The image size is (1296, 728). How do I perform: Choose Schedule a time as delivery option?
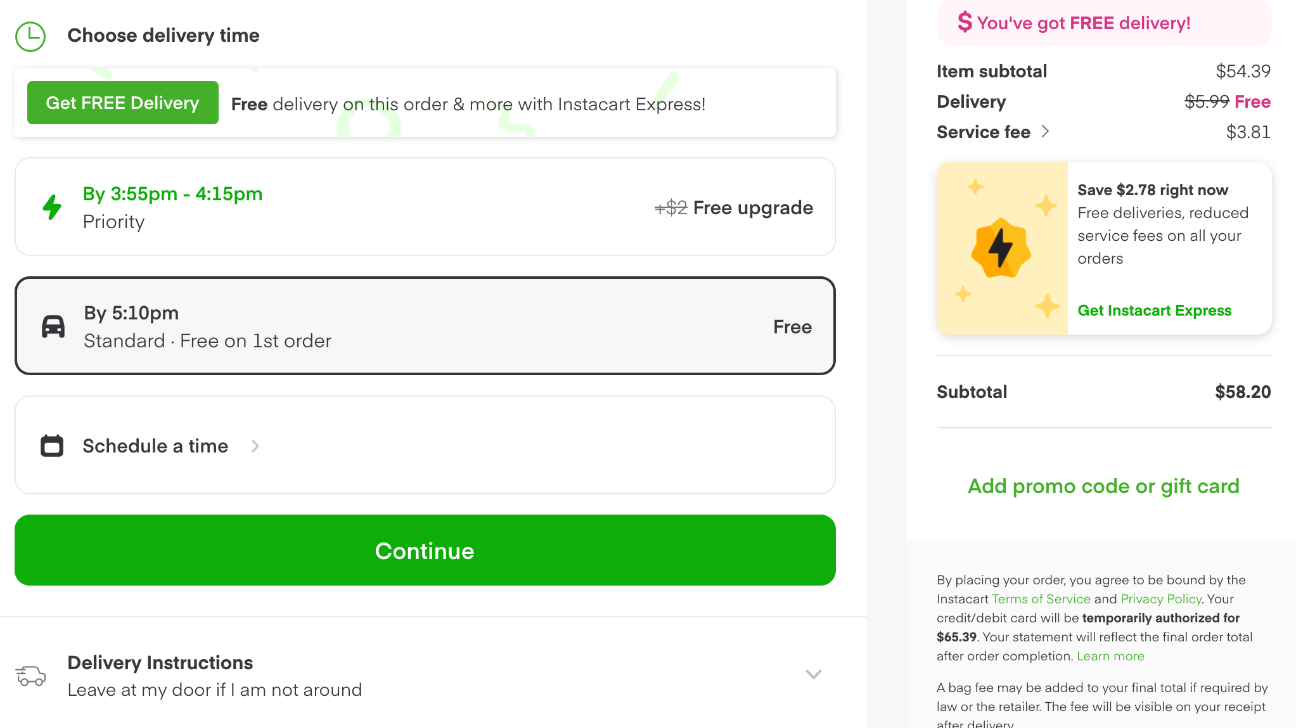click(425, 445)
